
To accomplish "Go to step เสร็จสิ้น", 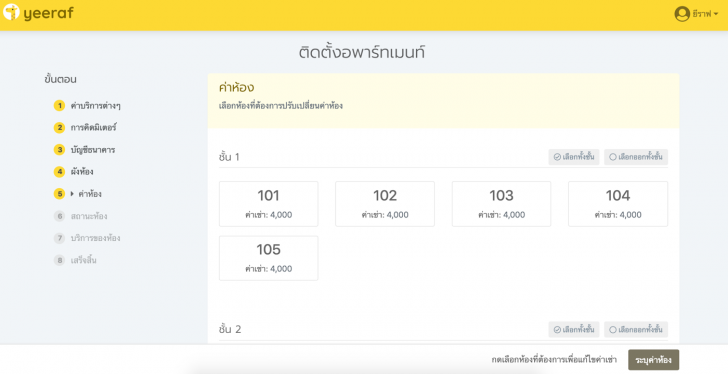I will coord(84,260).
